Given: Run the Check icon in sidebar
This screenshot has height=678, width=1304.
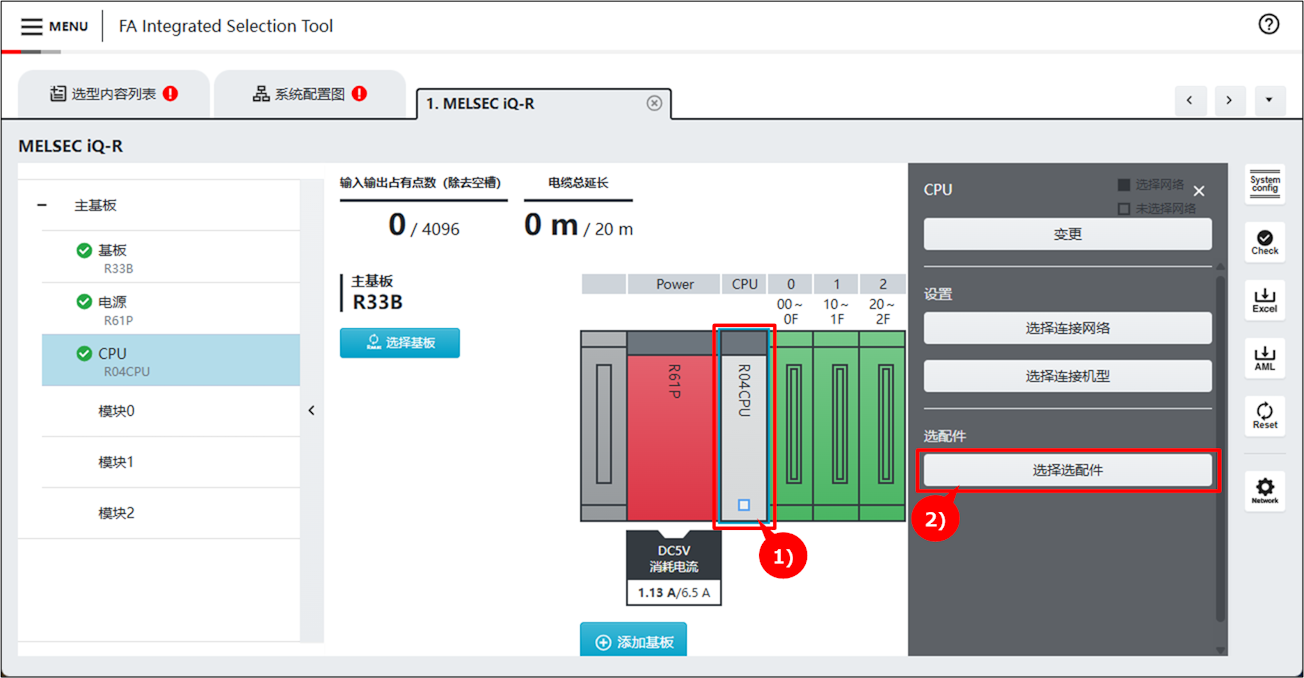Looking at the screenshot, I should pos(1265,241).
